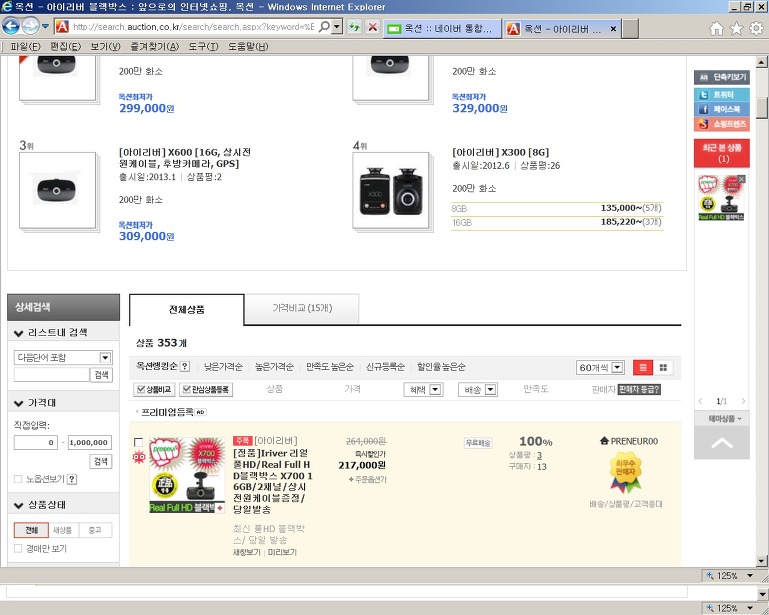
Task: Open recently viewed X700 product thumbnail
Action: coord(721,198)
